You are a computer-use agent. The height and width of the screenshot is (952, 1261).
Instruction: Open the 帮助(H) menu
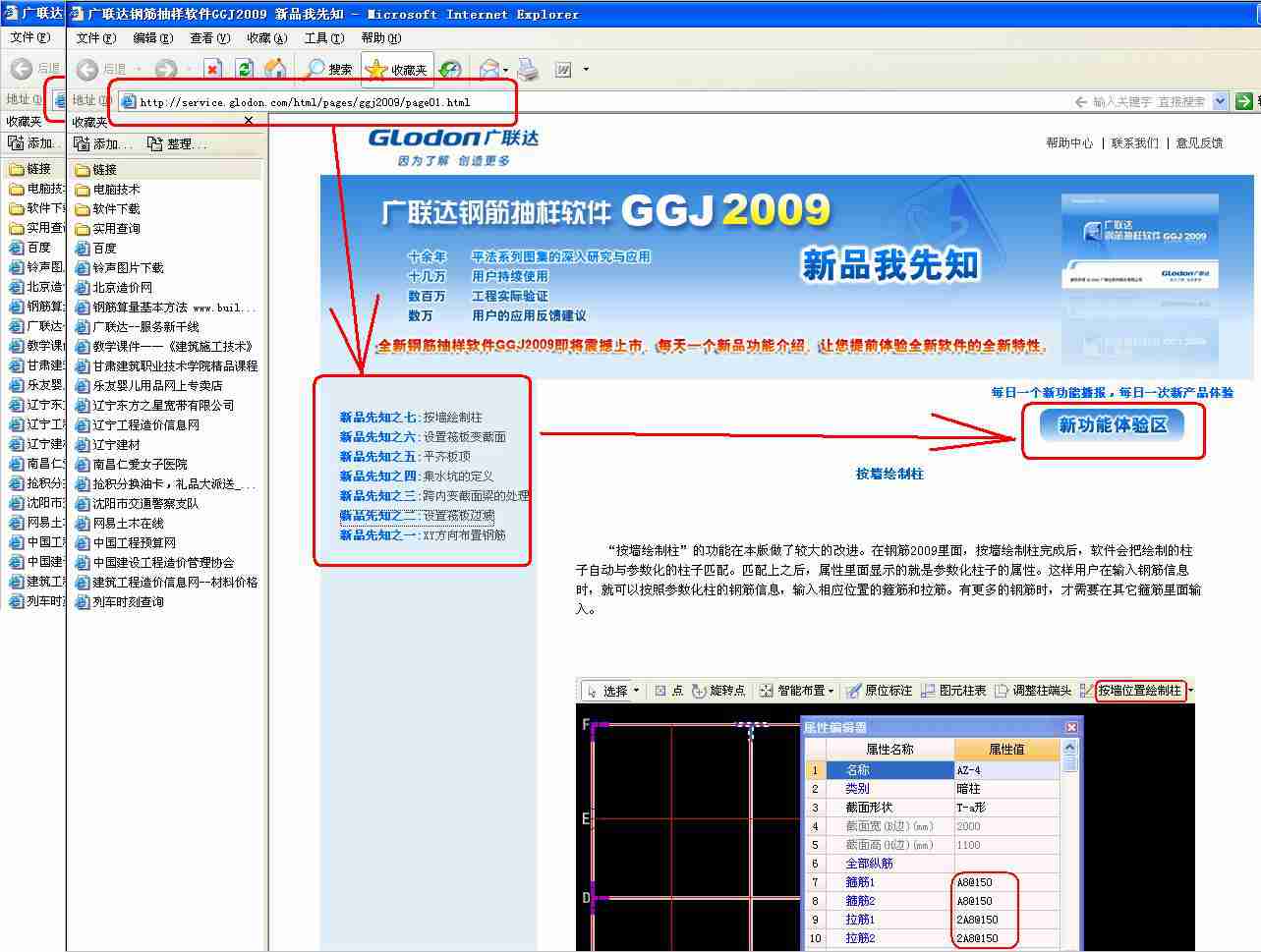coord(381,37)
